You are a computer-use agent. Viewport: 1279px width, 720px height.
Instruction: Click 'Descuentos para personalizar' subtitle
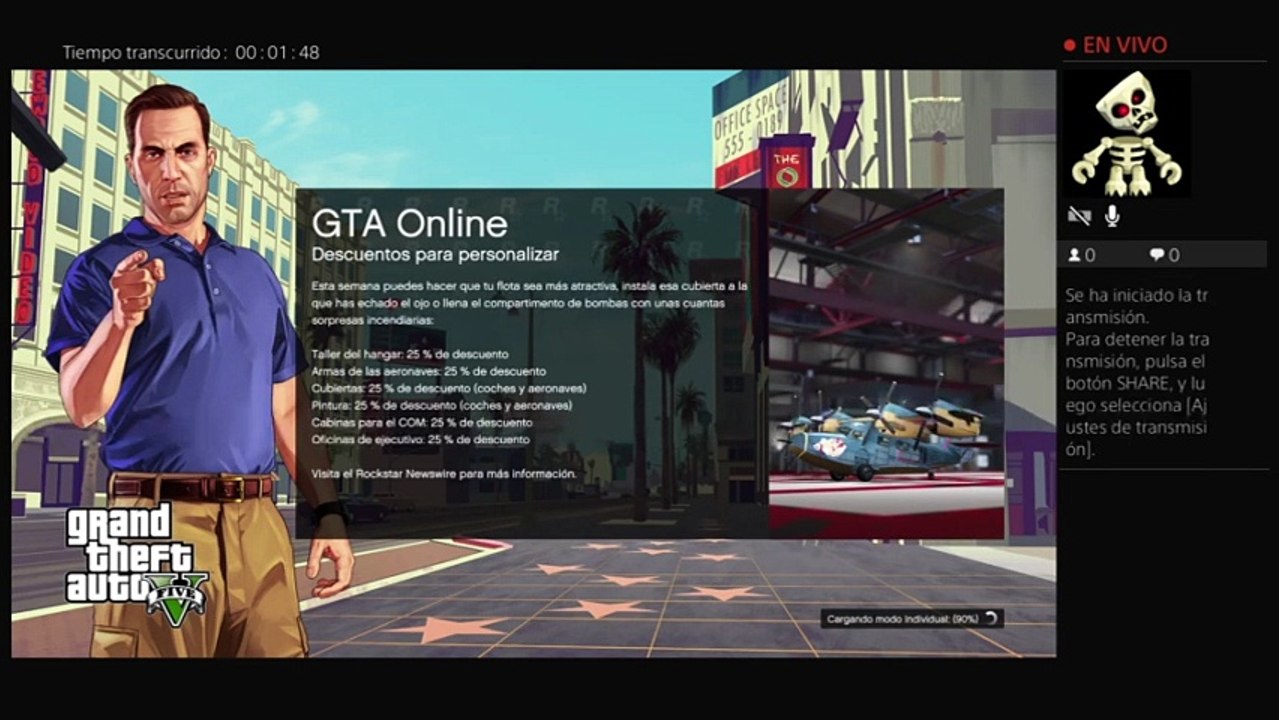[435, 254]
